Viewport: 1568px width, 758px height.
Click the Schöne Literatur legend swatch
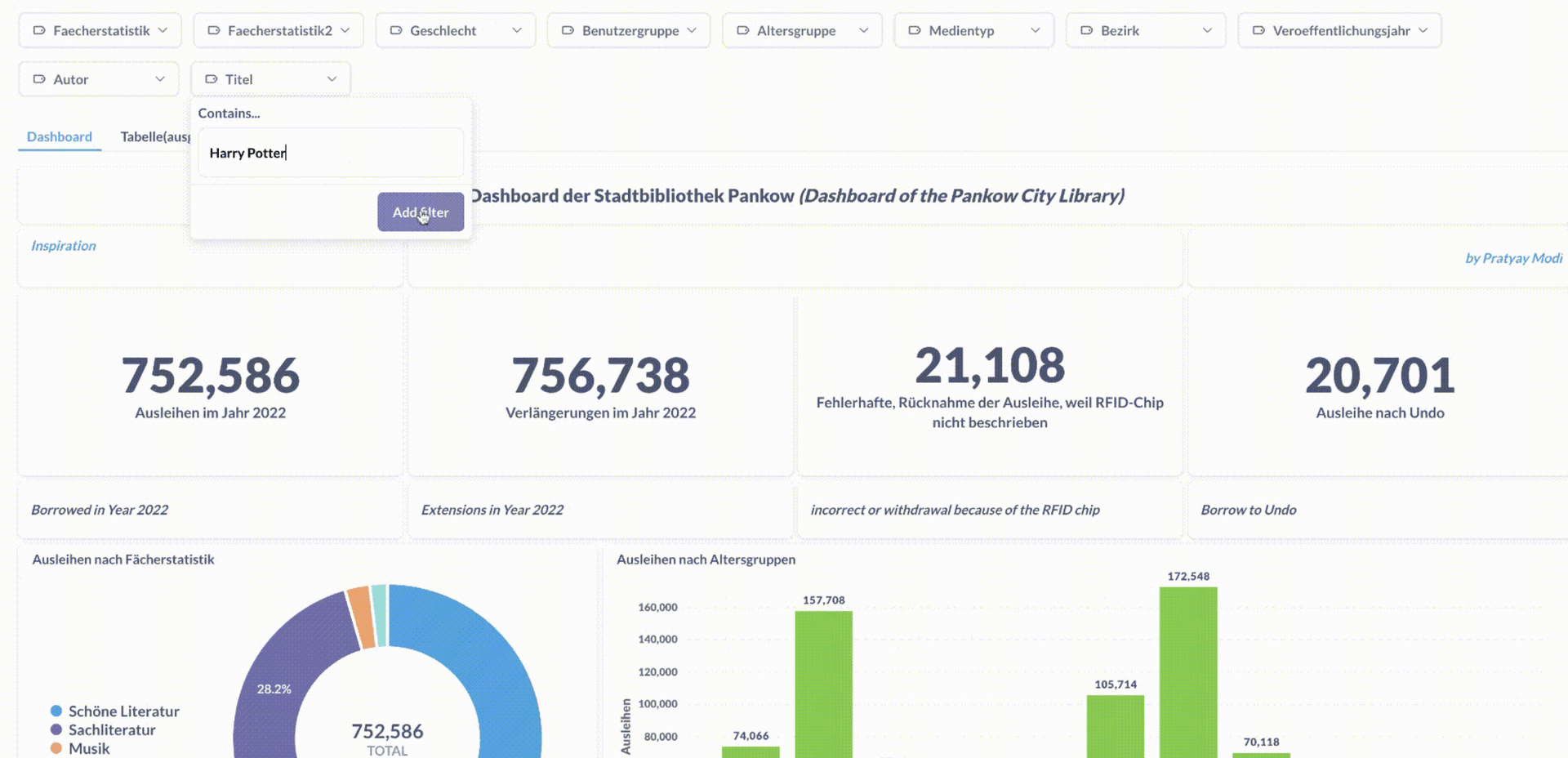(56, 711)
